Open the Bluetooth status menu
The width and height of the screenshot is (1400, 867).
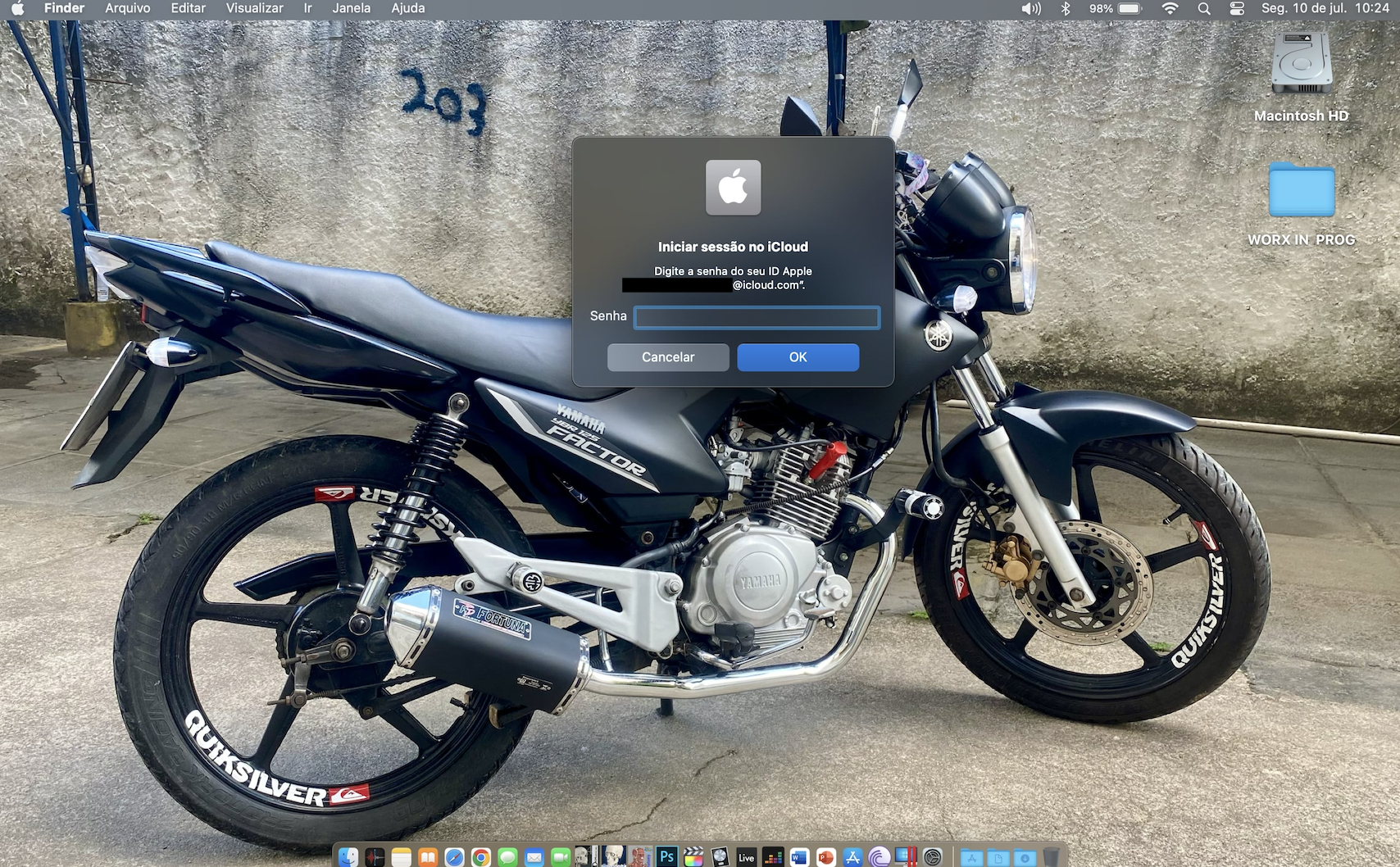click(x=1066, y=8)
